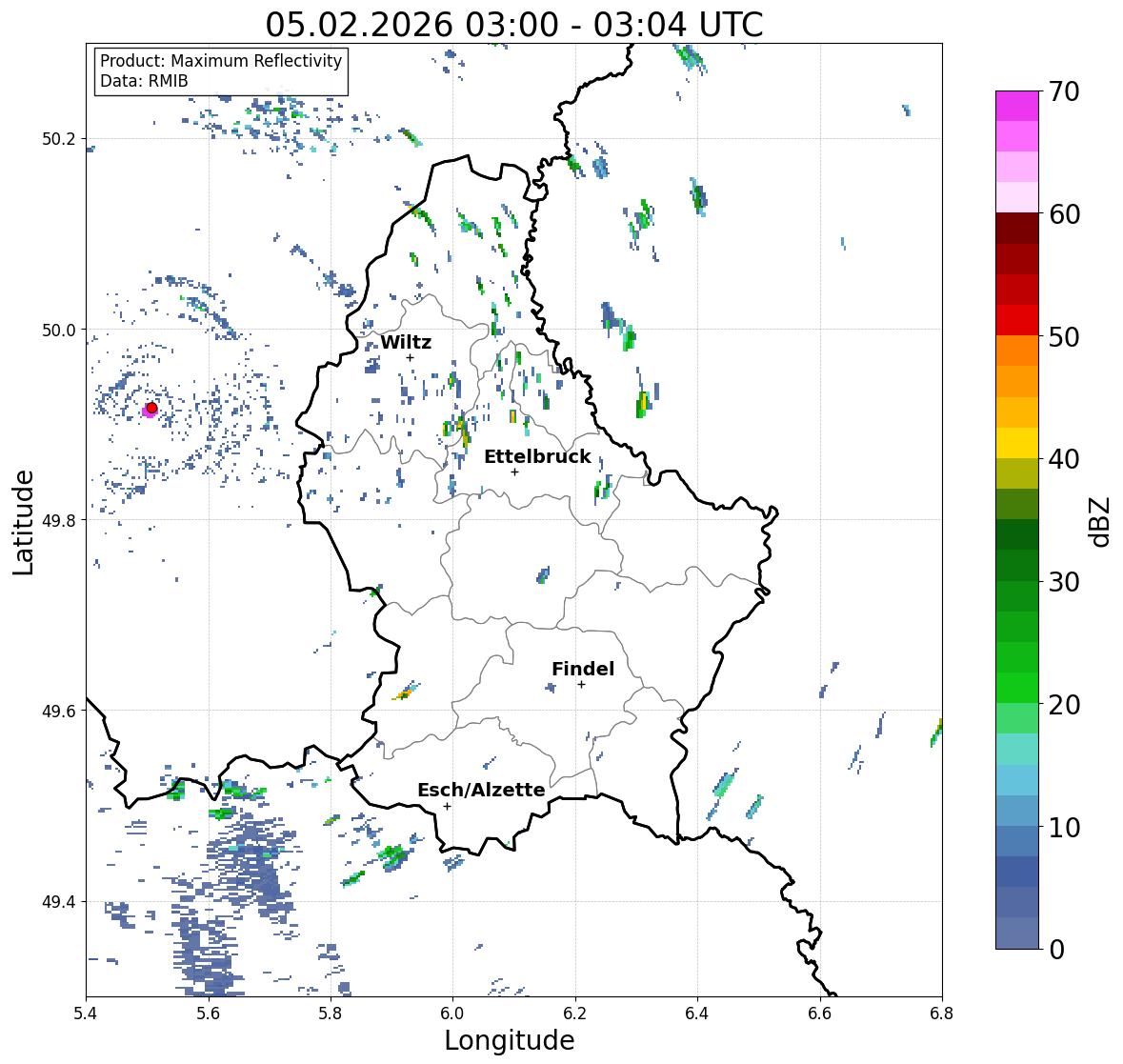
Task: Click the 50 tick on the colorbar
Action: 1064,336
